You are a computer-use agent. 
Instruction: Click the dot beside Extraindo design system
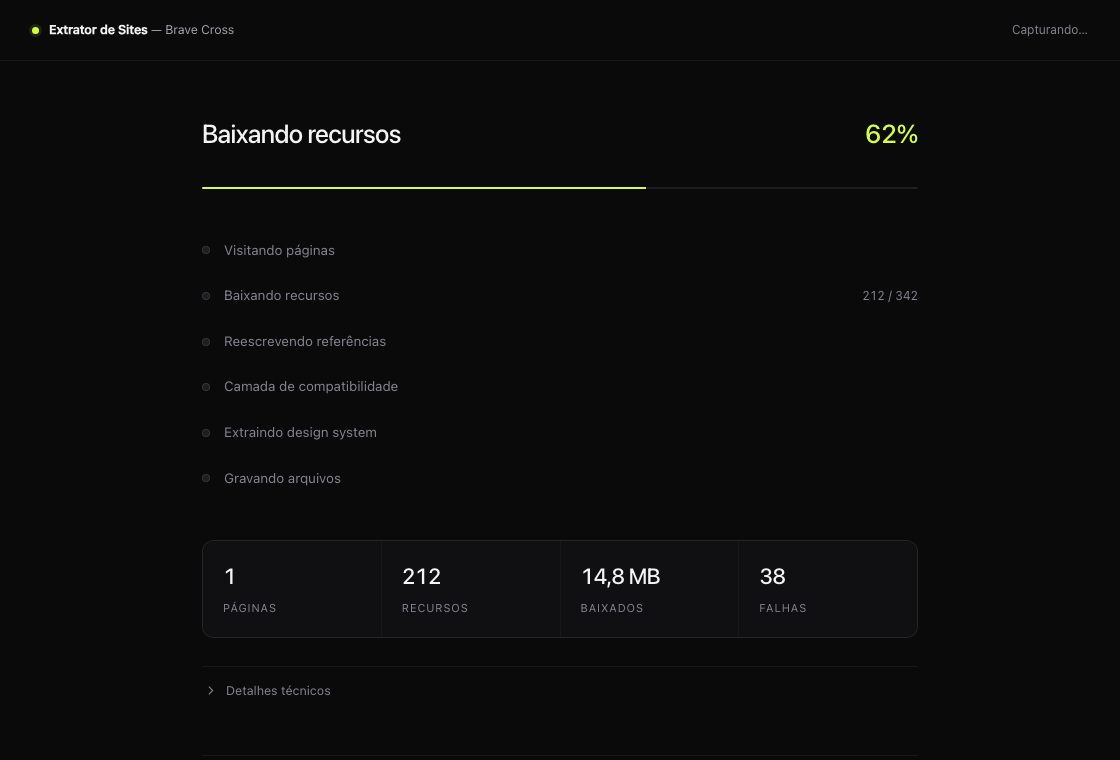(206, 433)
